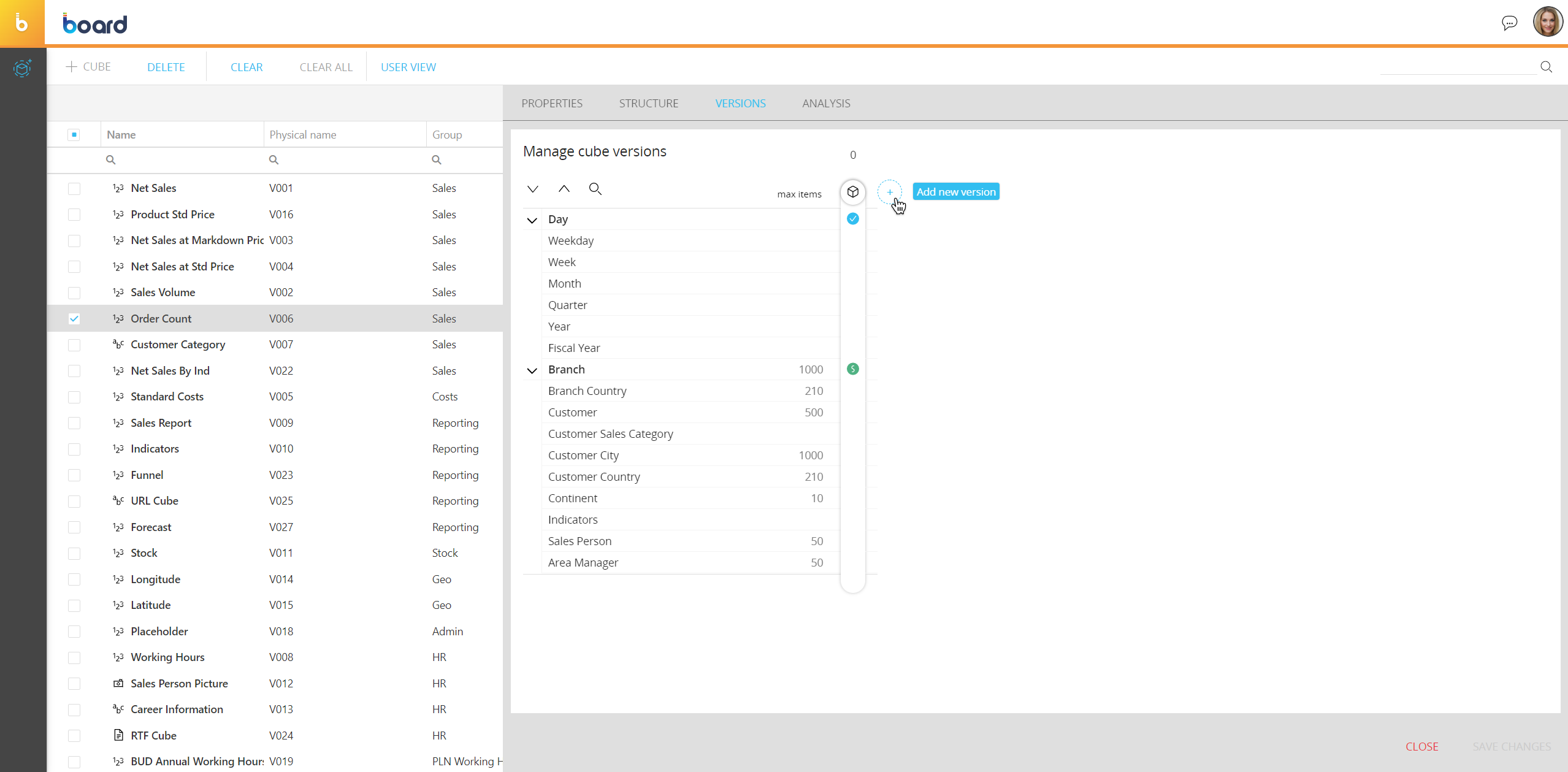Image resolution: width=1568 pixels, height=772 pixels.
Task: Click the green S badge on Branch row
Action: coord(852,369)
